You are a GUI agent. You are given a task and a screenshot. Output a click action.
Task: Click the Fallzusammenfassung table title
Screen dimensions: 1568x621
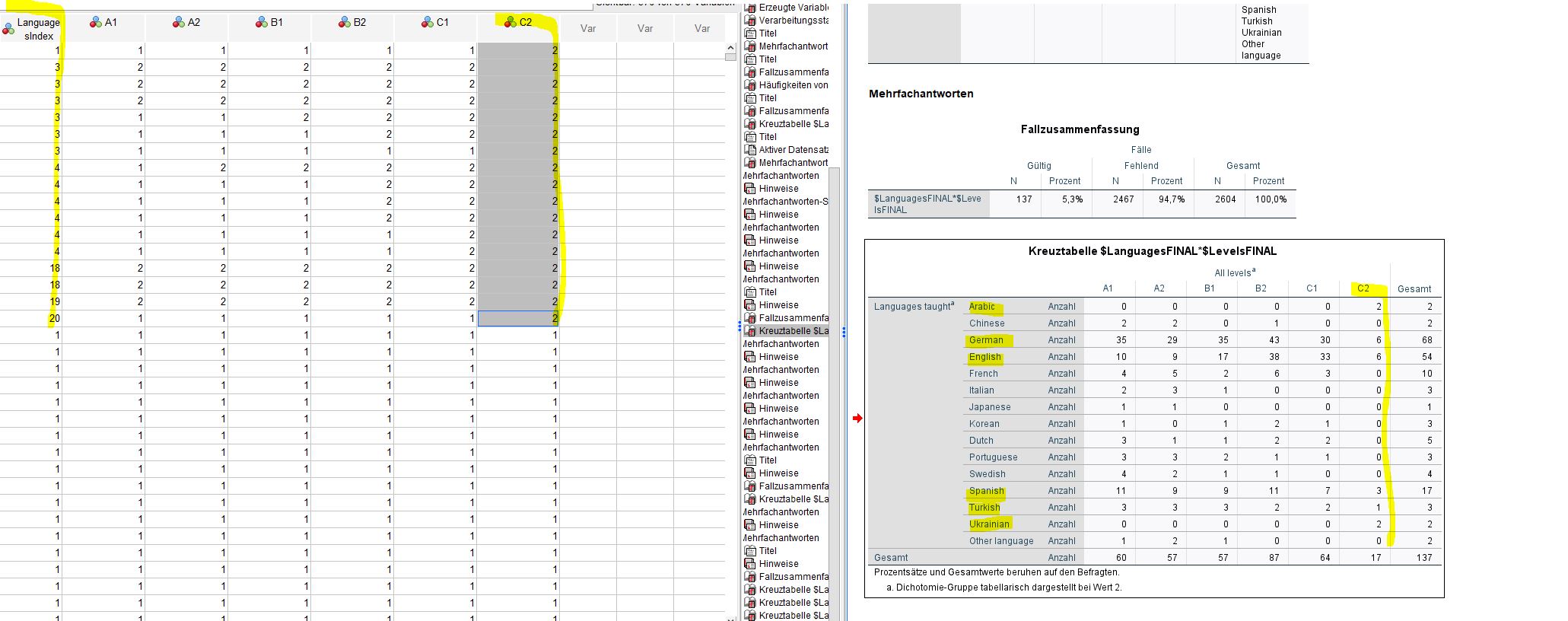coord(1080,129)
